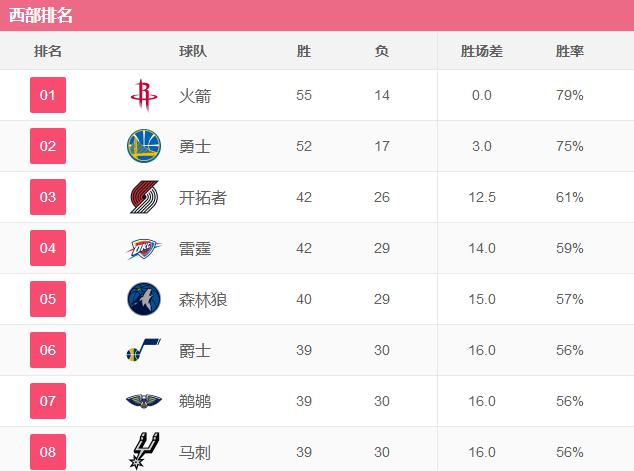Screen dimensions: 634x471
Task: Click the Pelicans team logo
Action: pos(144,402)
